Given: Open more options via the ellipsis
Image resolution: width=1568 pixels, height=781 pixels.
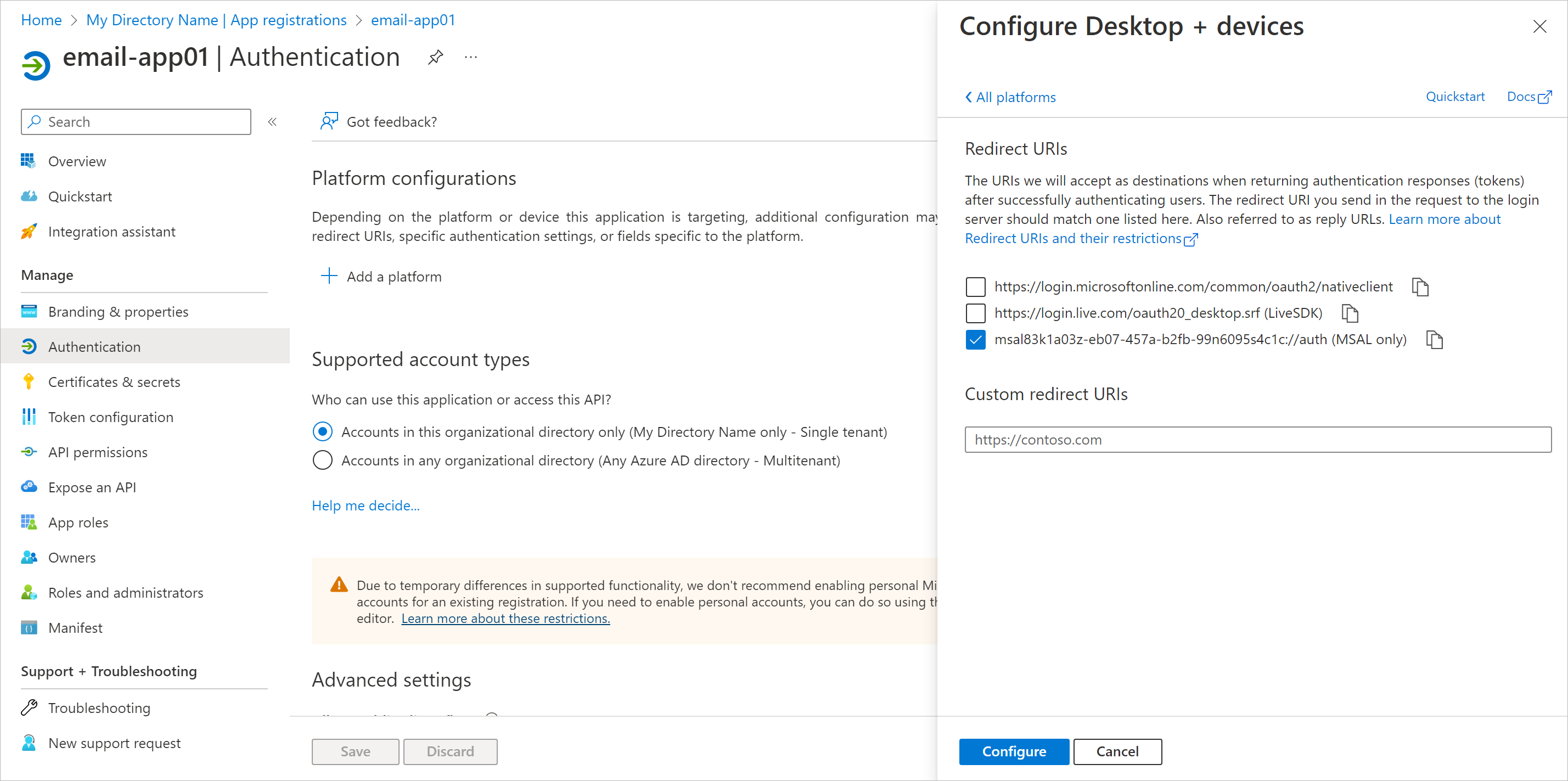Looking at the screenshot, I should (x=470, y=57).
